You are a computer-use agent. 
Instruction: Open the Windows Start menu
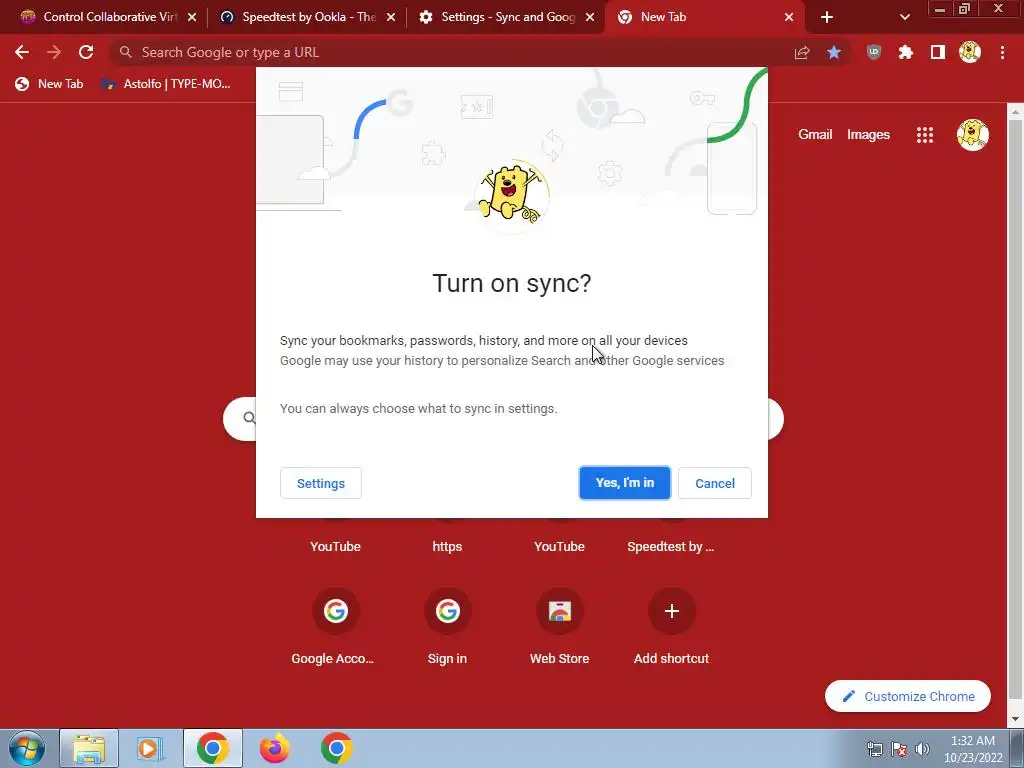(x=26, y=748)
